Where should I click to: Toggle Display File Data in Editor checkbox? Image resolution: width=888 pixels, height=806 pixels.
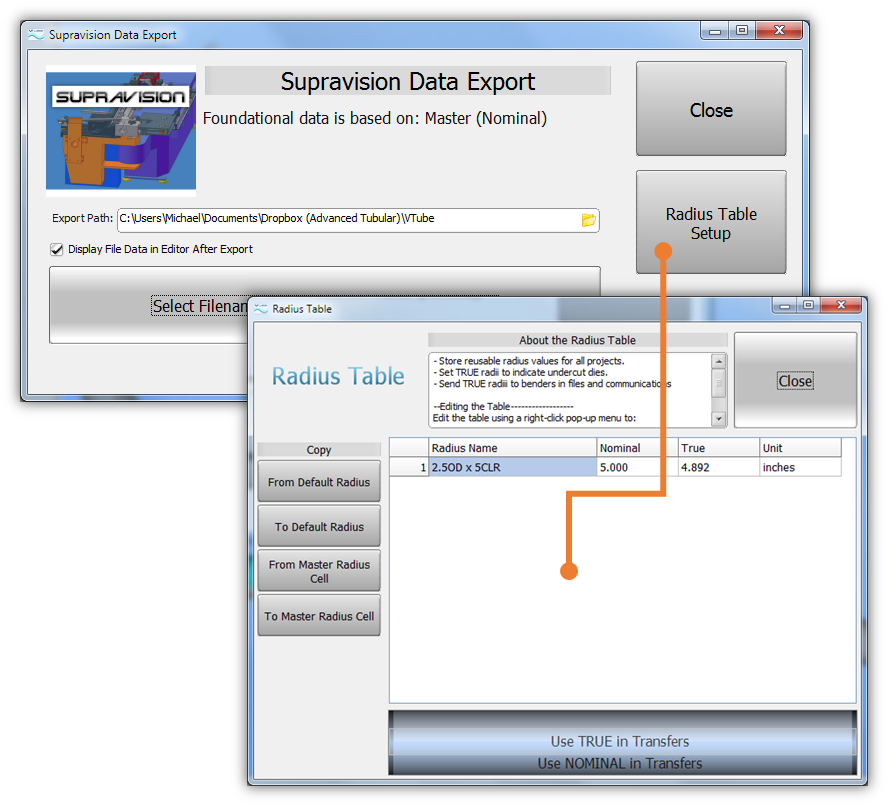[56, 249]
